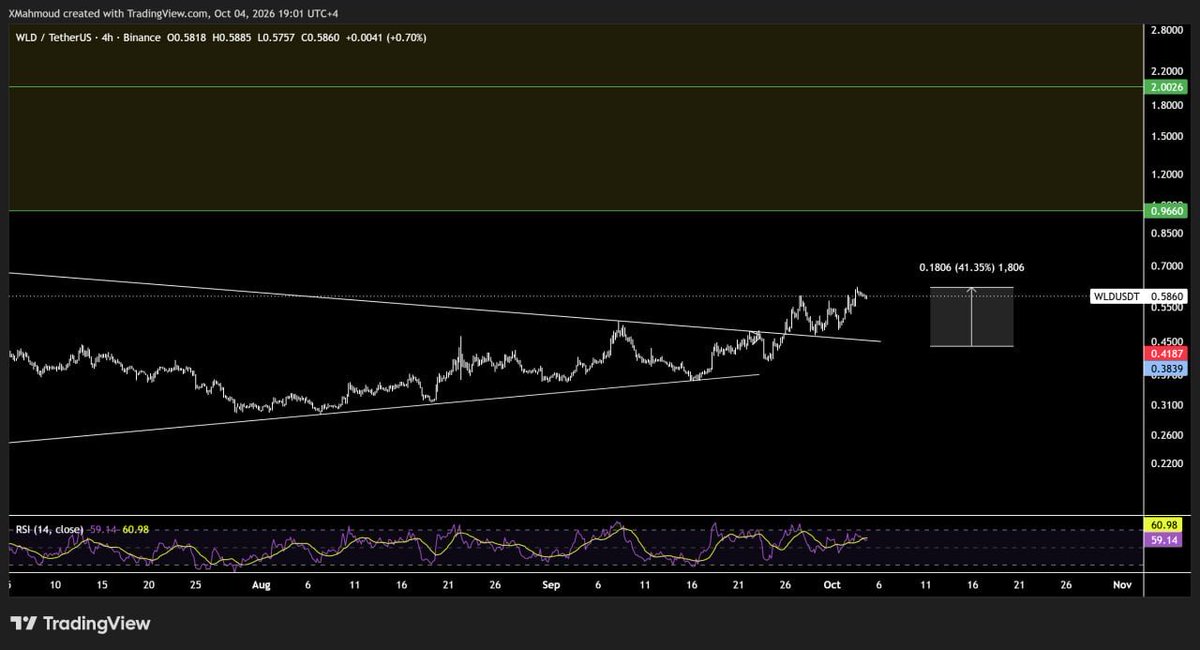Click the 0.7000 price axis label
Viewport: 1200px width, 650px height.
pos(1167,267)
